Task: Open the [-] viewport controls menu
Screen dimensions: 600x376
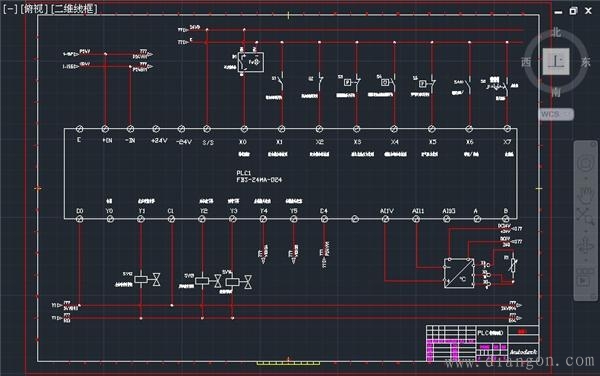Action: click(10, 8)
